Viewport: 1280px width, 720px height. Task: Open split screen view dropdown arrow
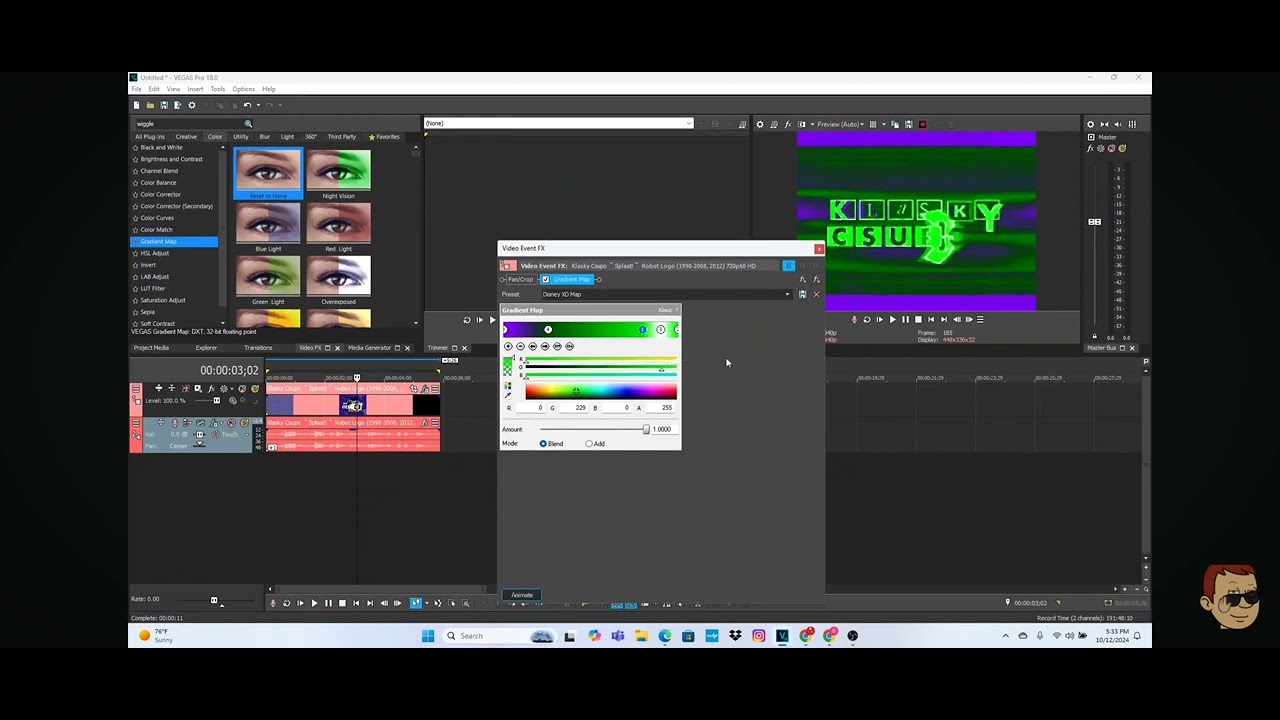point(810,124)
